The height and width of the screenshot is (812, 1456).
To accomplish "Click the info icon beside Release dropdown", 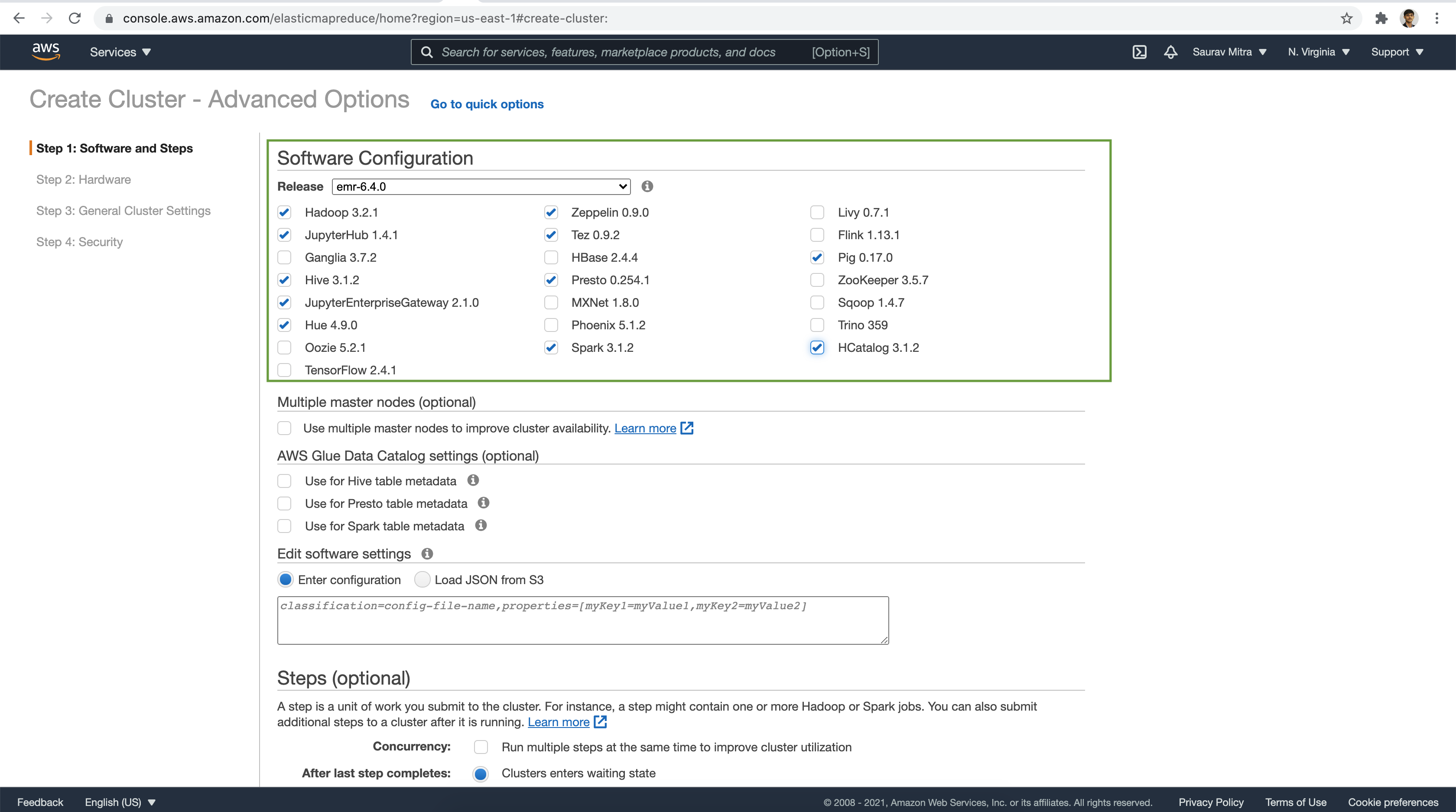I will (647, 186).
